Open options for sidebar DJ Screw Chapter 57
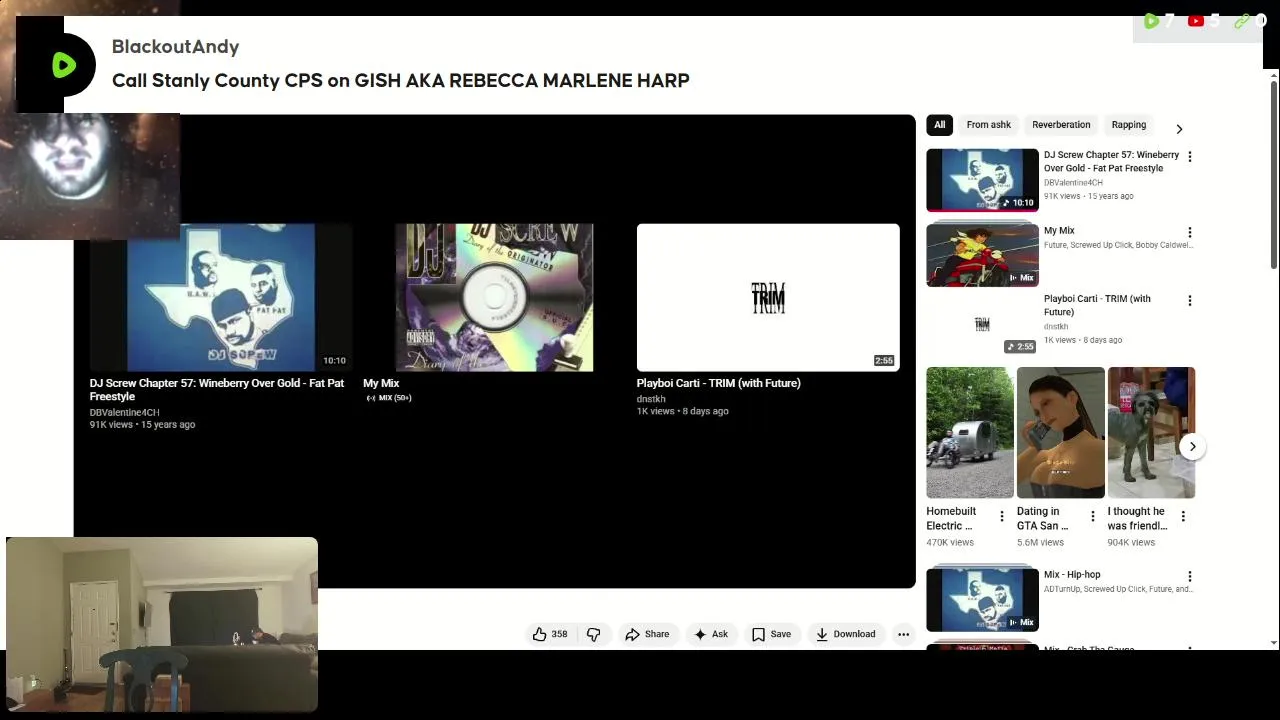 point(1189,156)
